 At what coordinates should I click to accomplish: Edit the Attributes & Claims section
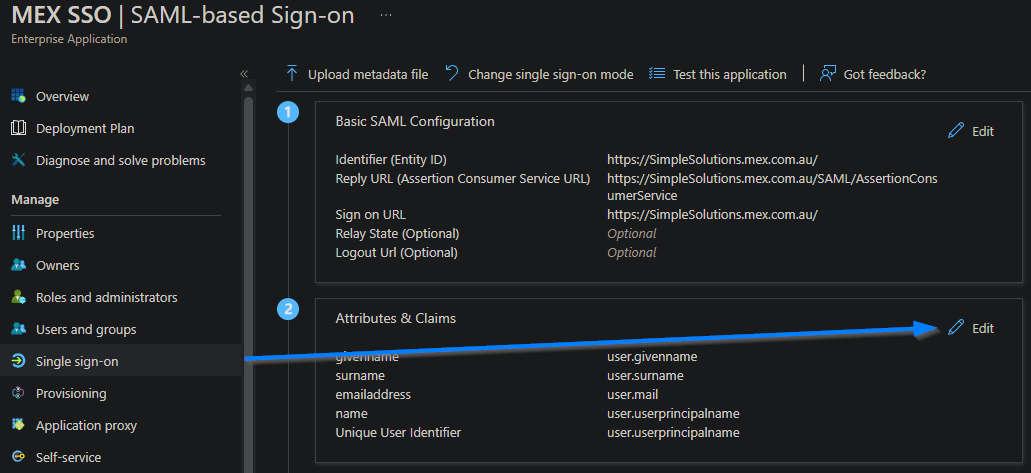971,328
